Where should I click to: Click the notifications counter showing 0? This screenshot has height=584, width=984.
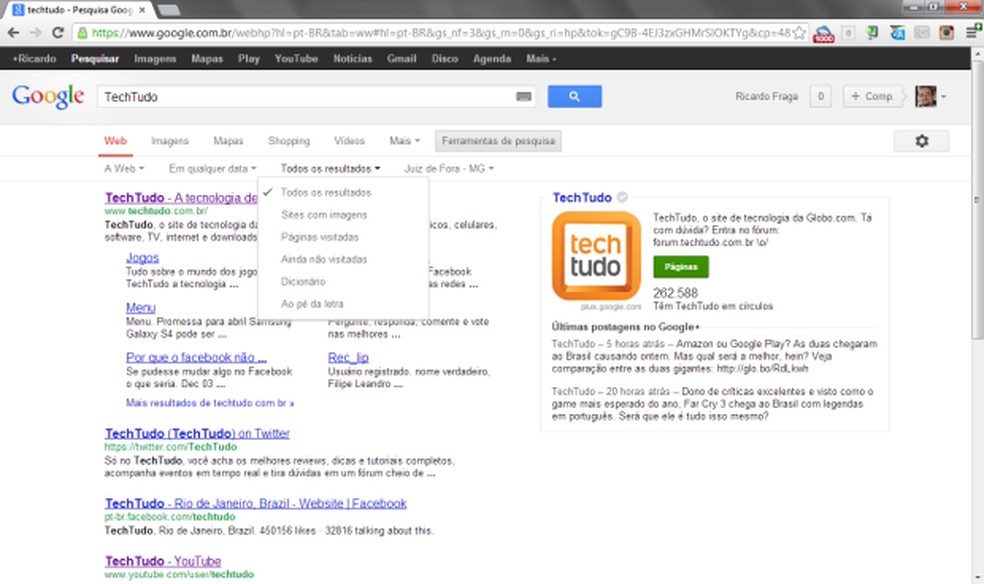(820, 97)
